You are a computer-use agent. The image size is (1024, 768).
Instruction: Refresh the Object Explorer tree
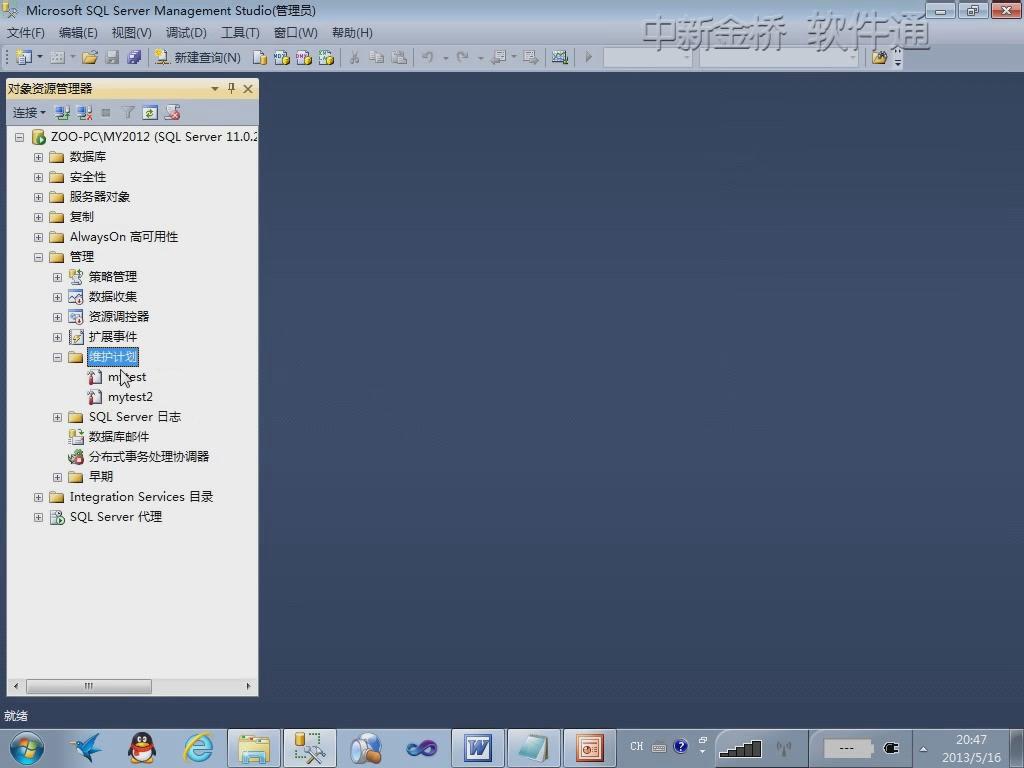[x=150, y=113]
